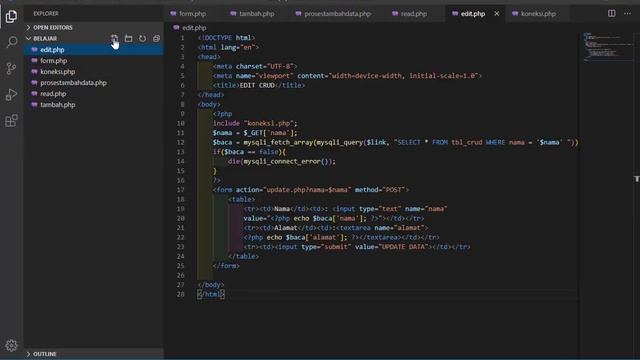This screenshot has height=360, width=640.
Task: Place cursor on the include "koneksi.php" line
Action: [255, 123]
